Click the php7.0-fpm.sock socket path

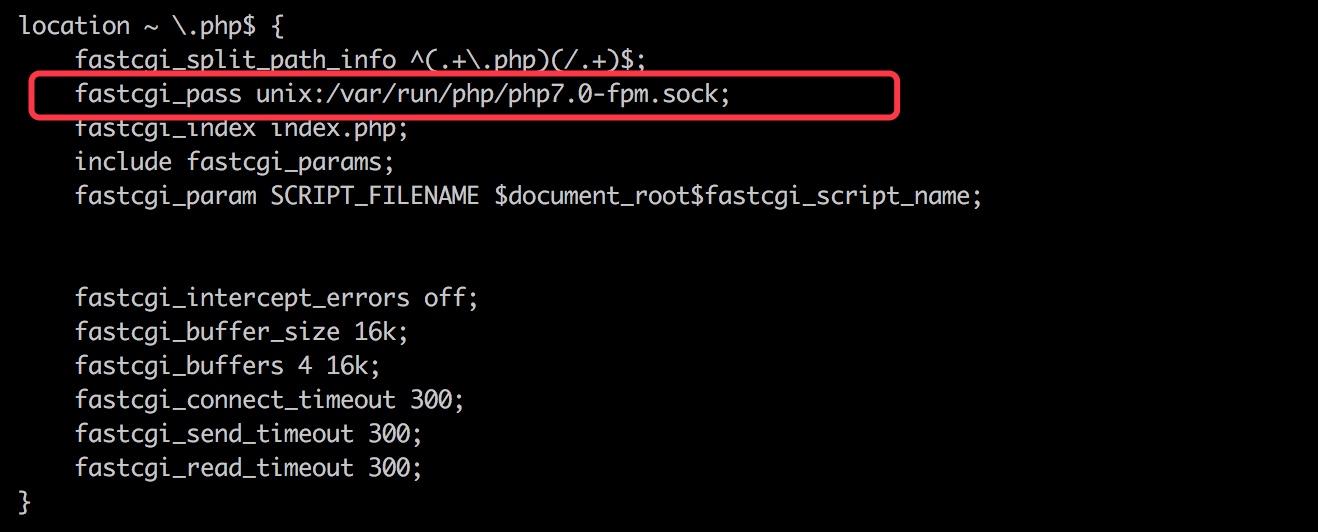619,94
